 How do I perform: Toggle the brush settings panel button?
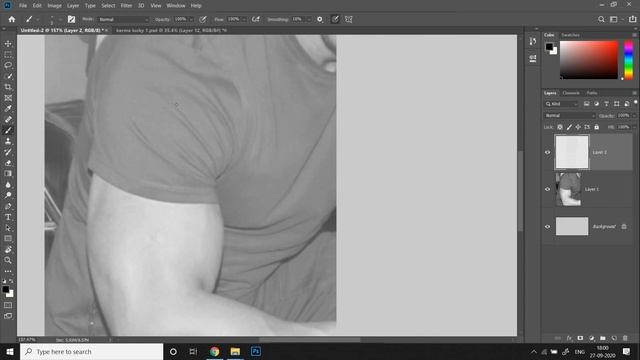tap(71, 19)
